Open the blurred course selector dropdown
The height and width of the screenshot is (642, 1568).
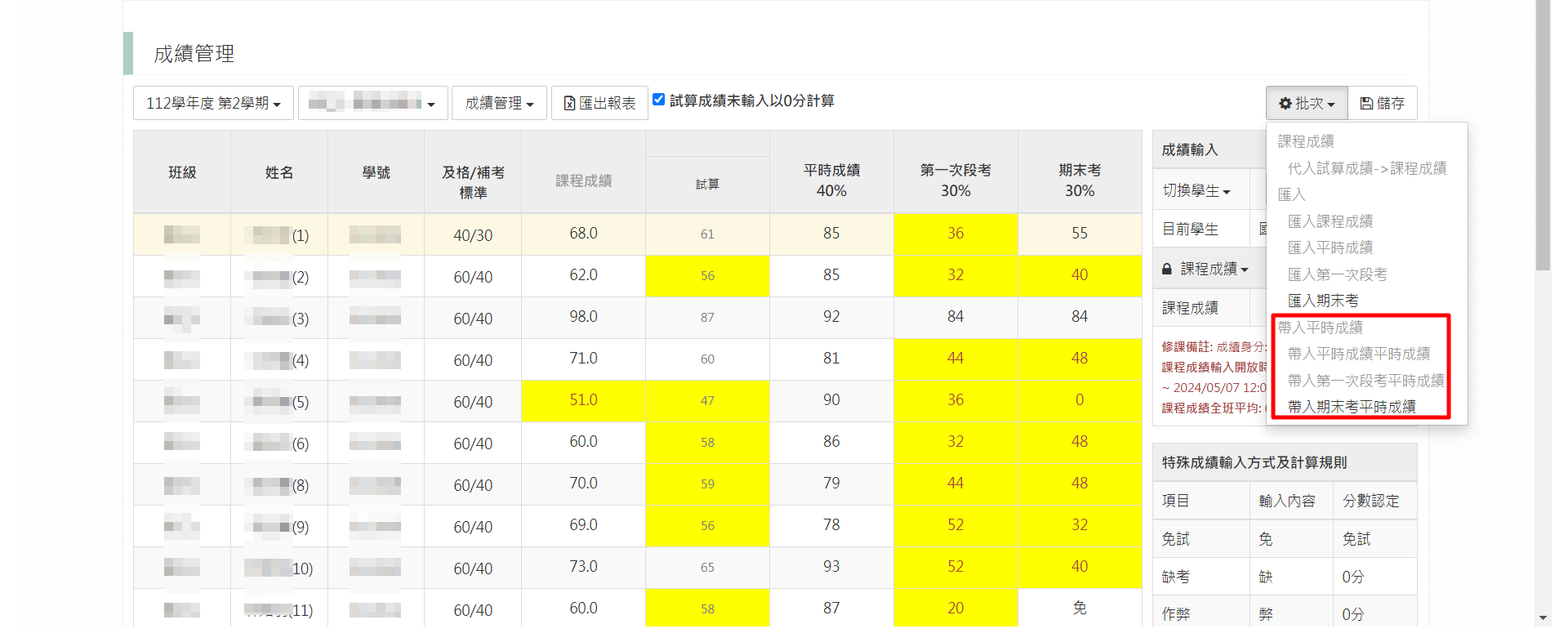tap(372, 104)
